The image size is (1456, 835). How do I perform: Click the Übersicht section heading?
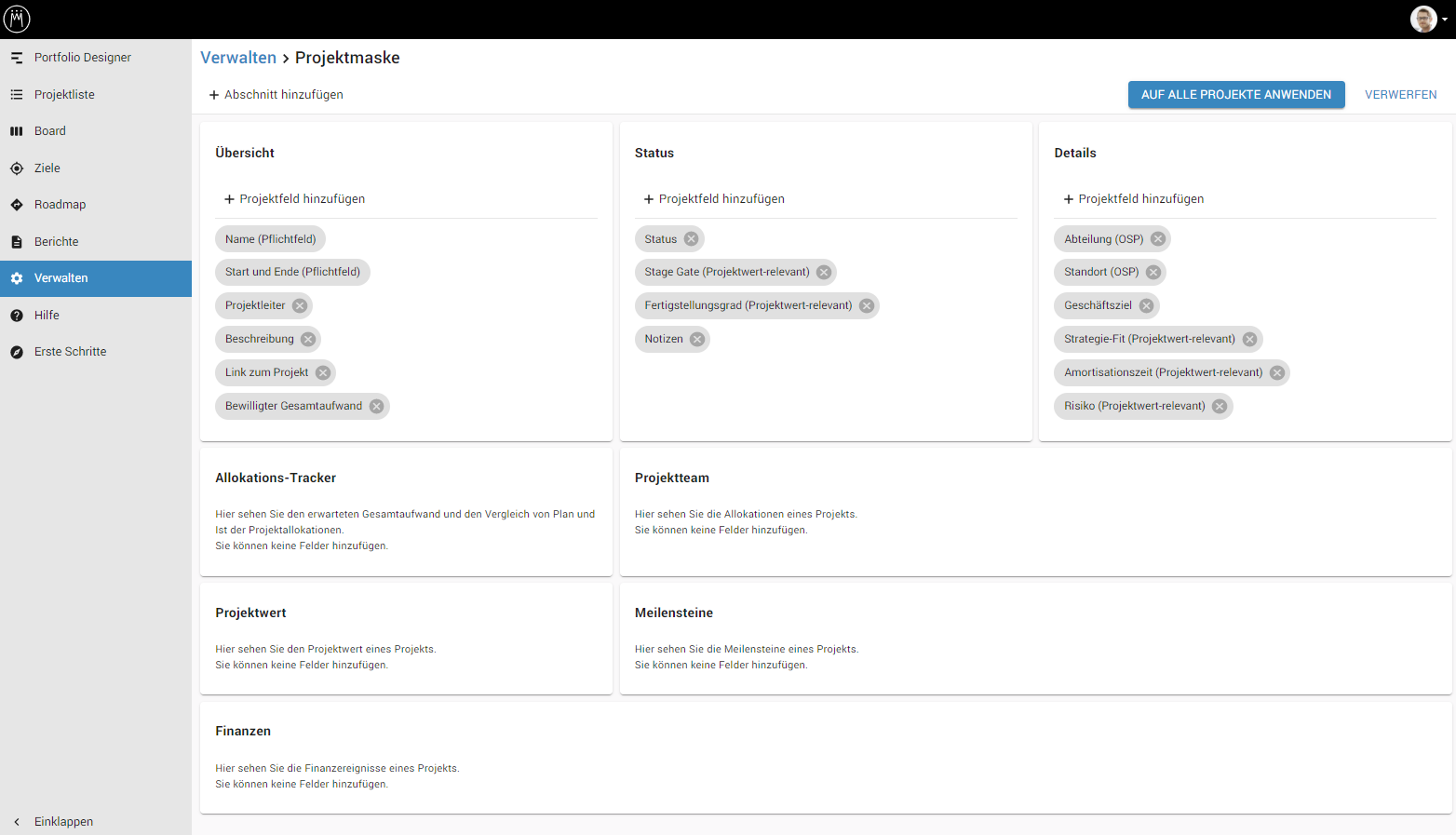click(245, 153)
